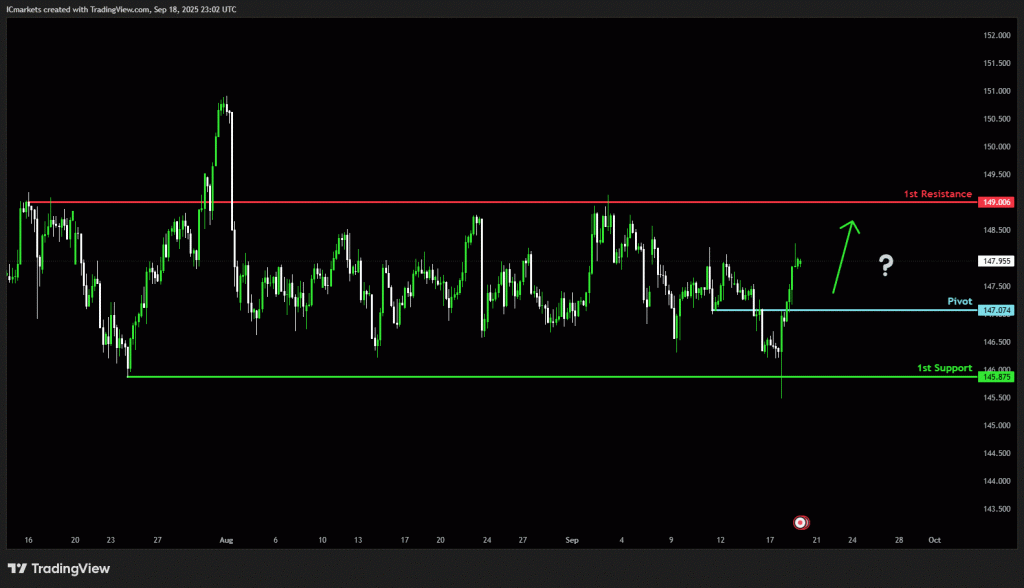Click date label 12 on time axis

click(x=720, y=540)
